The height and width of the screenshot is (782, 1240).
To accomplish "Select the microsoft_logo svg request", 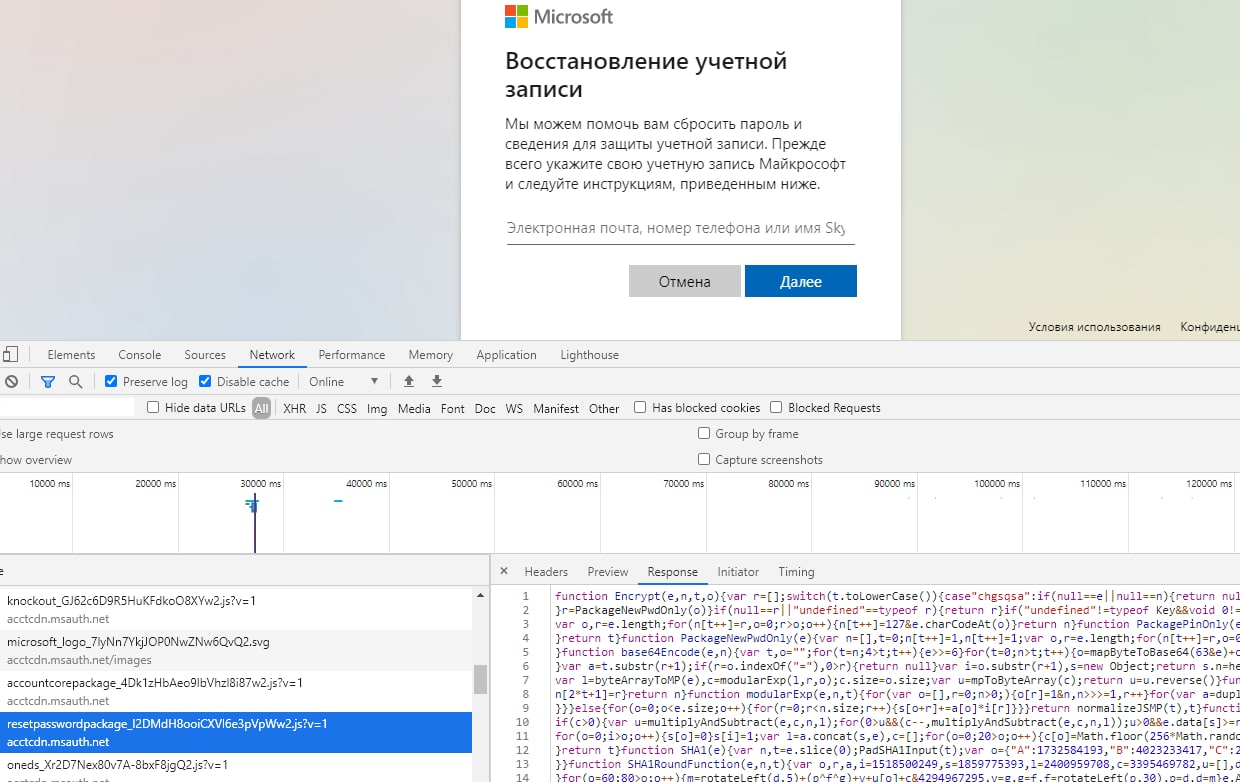I will pos(236,650).
